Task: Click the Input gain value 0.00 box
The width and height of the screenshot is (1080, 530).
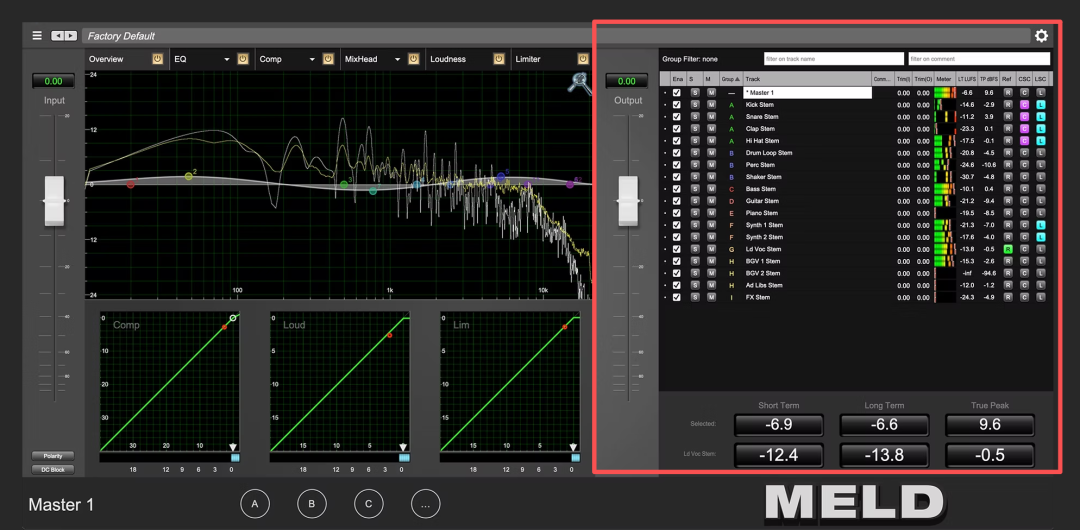Action: [54, 81]
